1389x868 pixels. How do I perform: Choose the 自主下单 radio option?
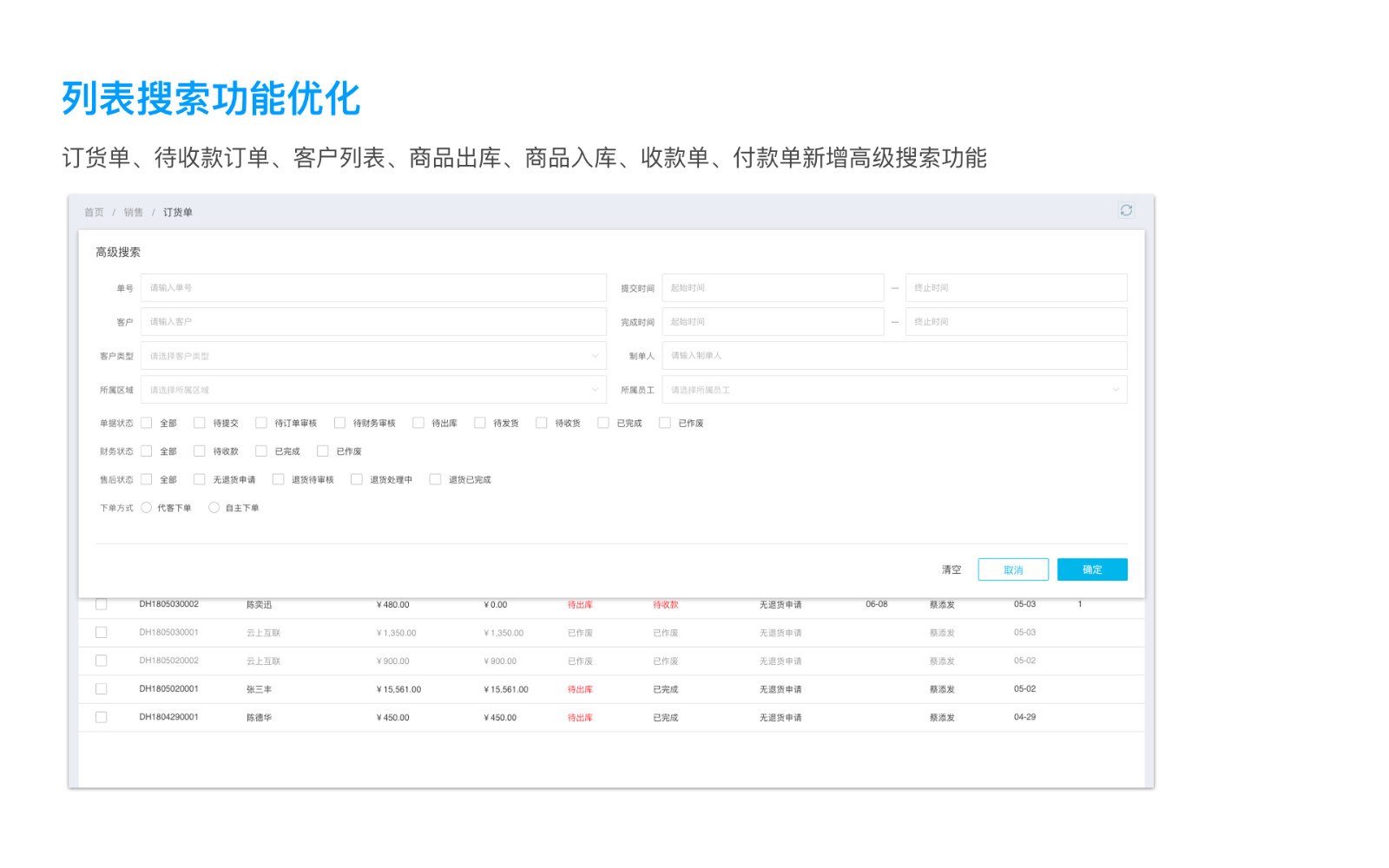[x=214, y=508]
